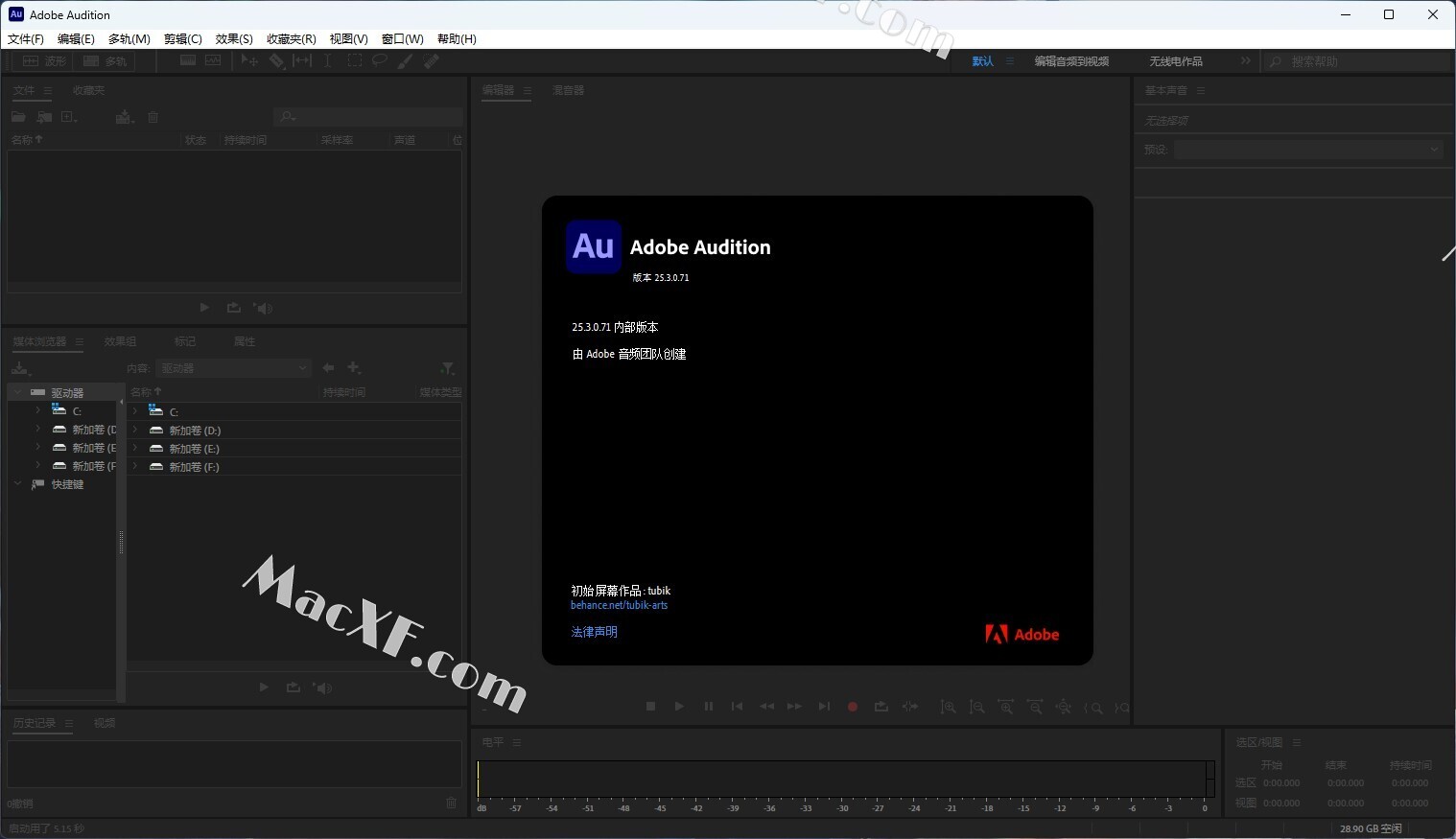The image size is (1456, 839).
Task: Click the search field in Files panel
Action: coord(368,117)
